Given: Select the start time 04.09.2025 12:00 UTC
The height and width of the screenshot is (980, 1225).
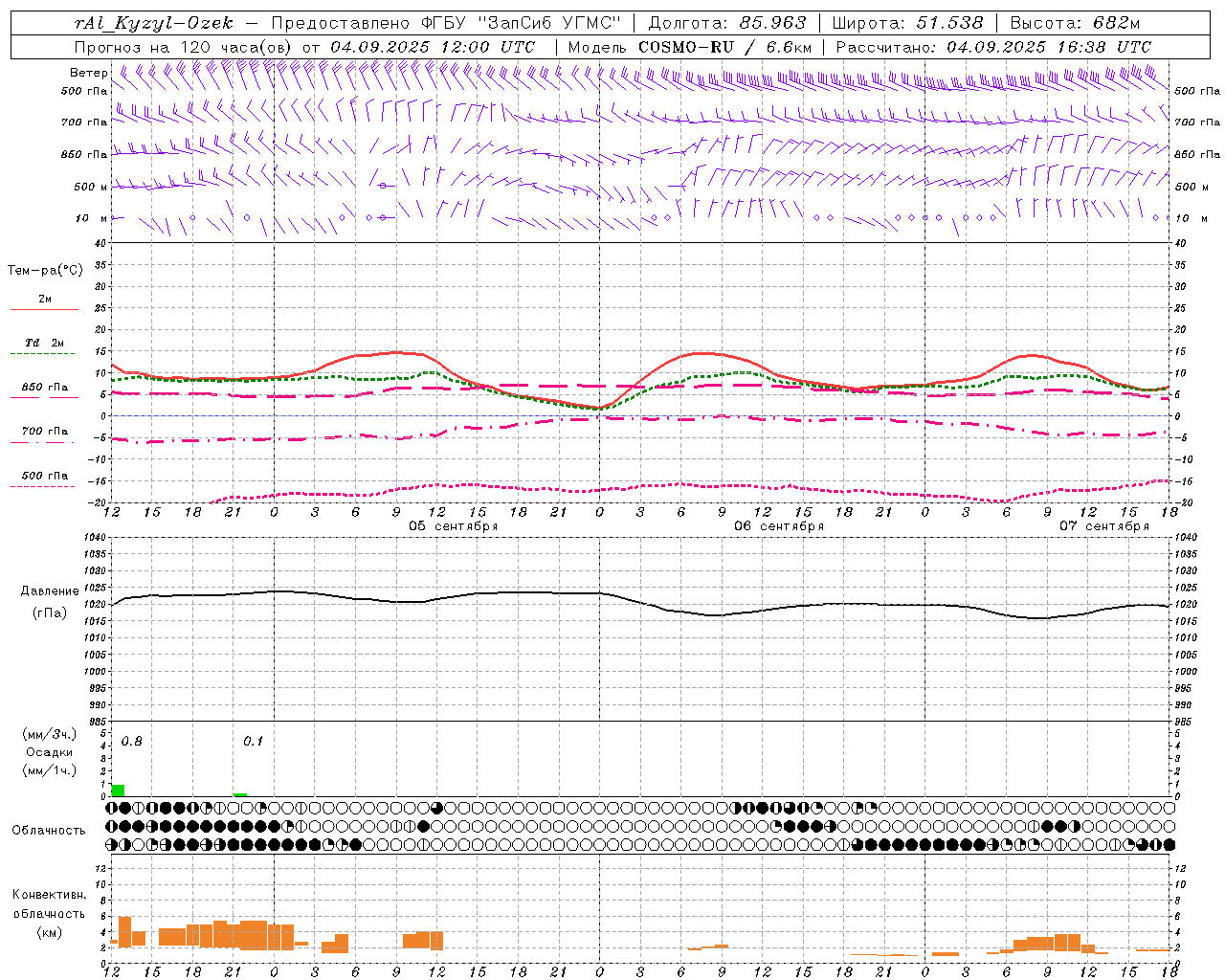Looking at the screenshot, I should (x=433, y=47).
